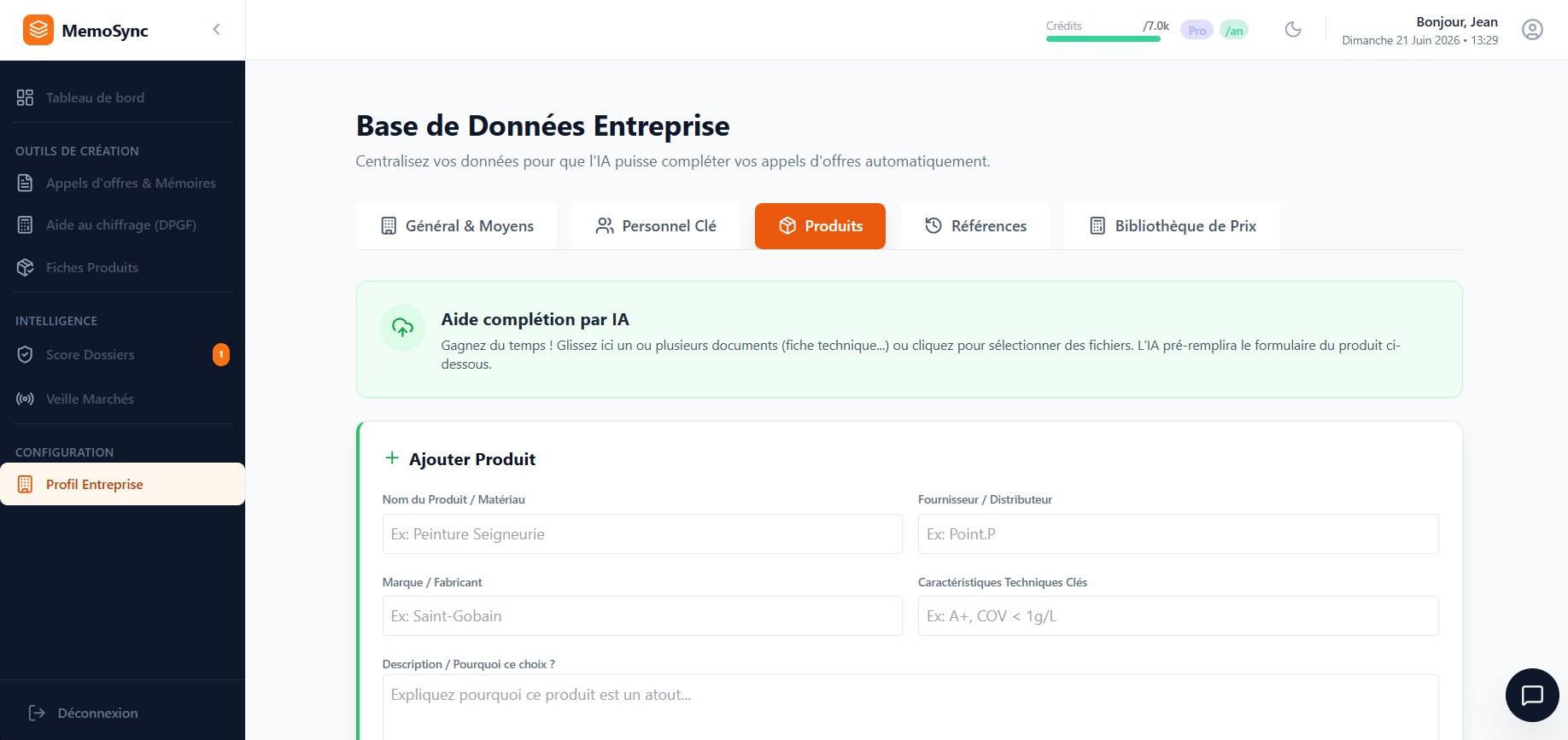Click the Aide au chiffrage calculator icon
Viewport: 1568px width, 740px height.
25,224
